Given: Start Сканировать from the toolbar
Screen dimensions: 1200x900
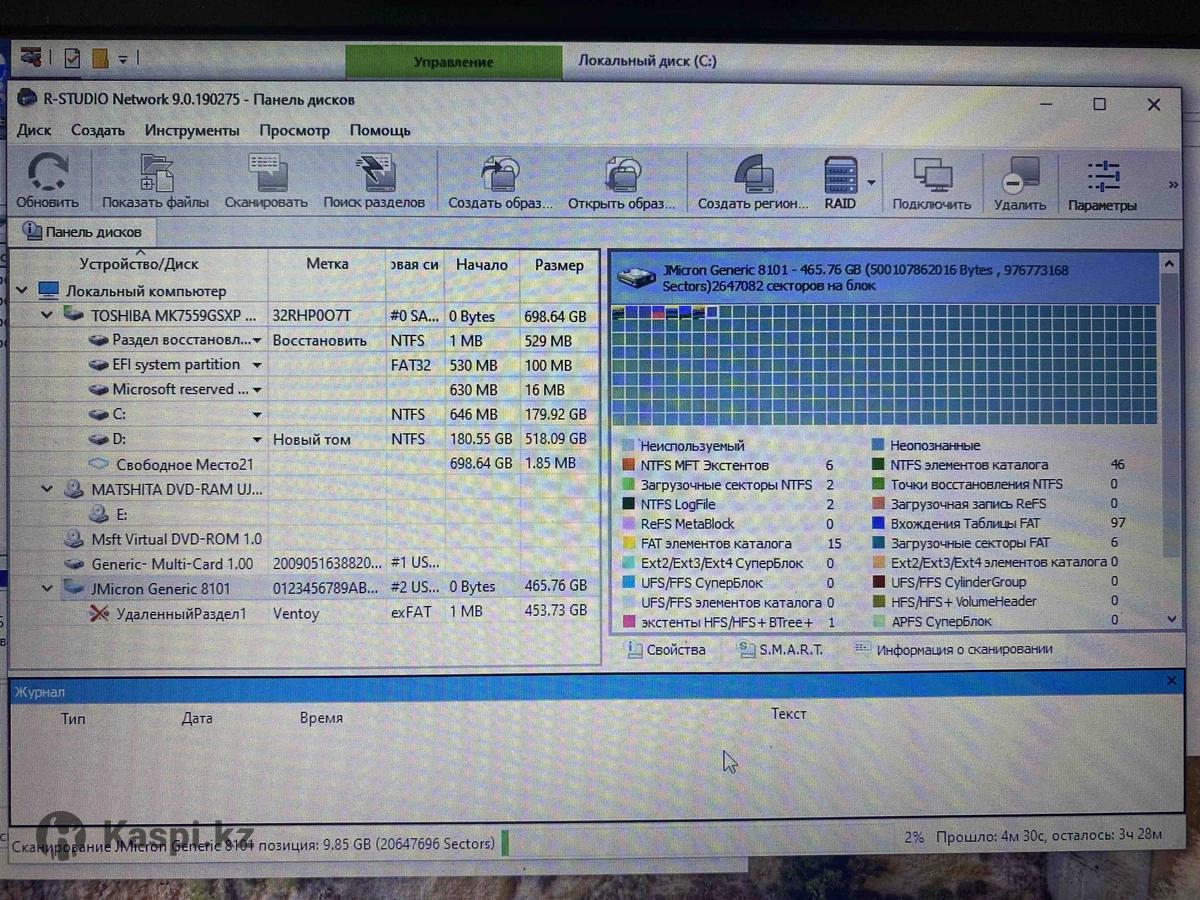Looking at the screenshot, I should point(266,176).
